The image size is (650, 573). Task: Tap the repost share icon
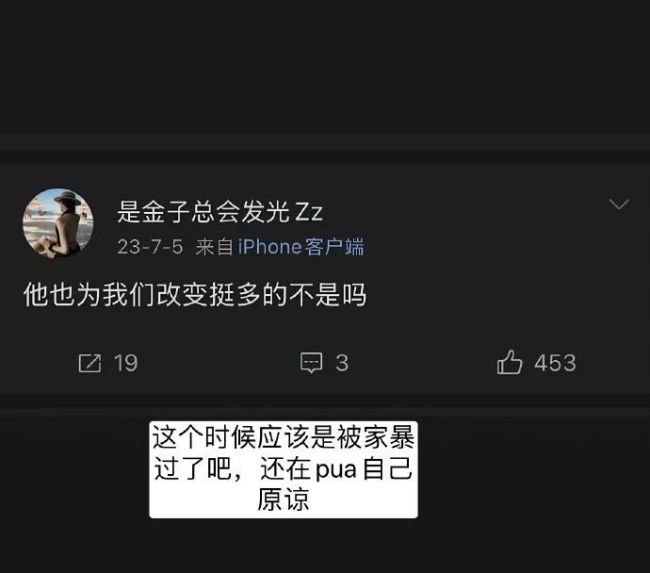coord(90,363)
